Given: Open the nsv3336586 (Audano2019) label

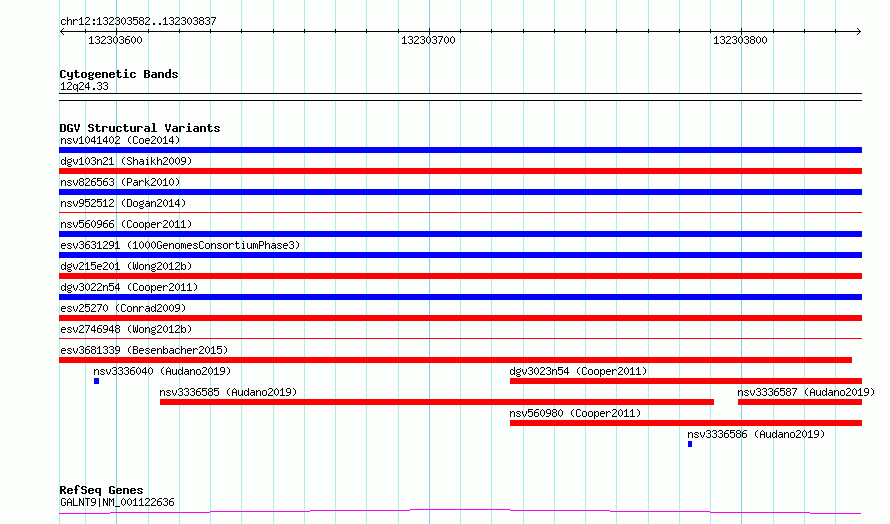Looking at the screenshot, I should point(756,434).
